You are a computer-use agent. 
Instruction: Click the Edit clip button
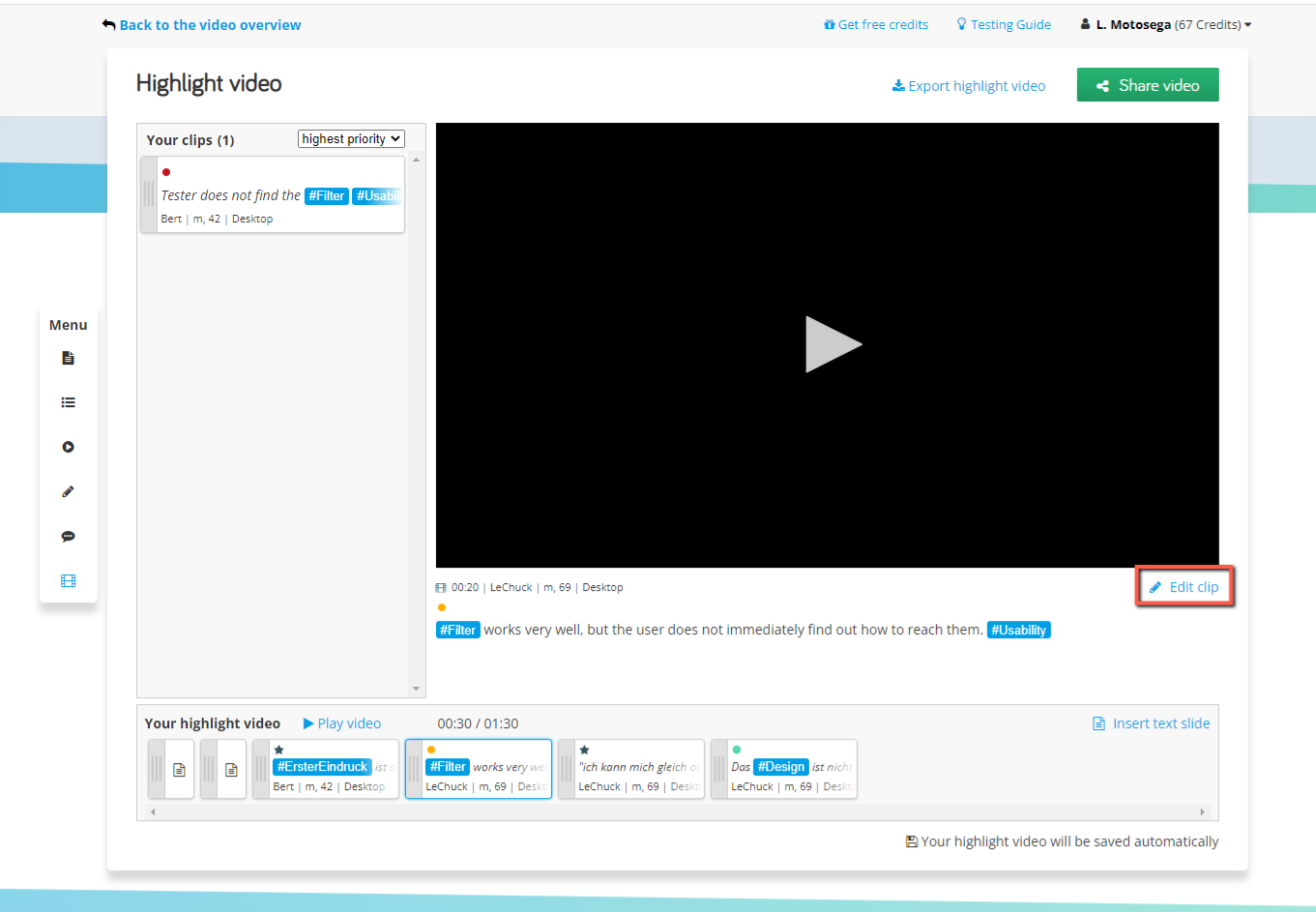point(1184,587)
